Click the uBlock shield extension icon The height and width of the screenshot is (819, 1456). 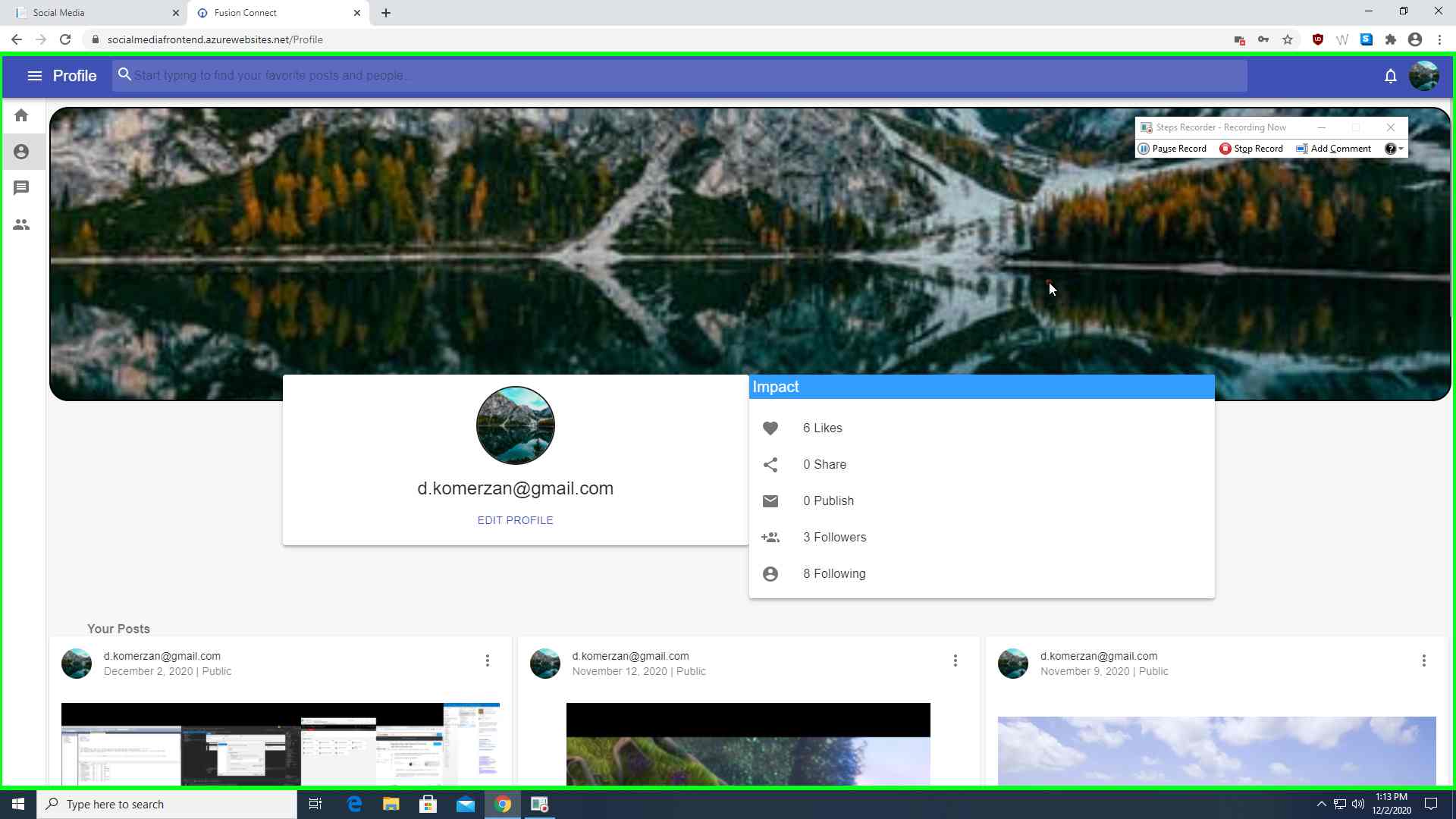tap(1318, 39)
